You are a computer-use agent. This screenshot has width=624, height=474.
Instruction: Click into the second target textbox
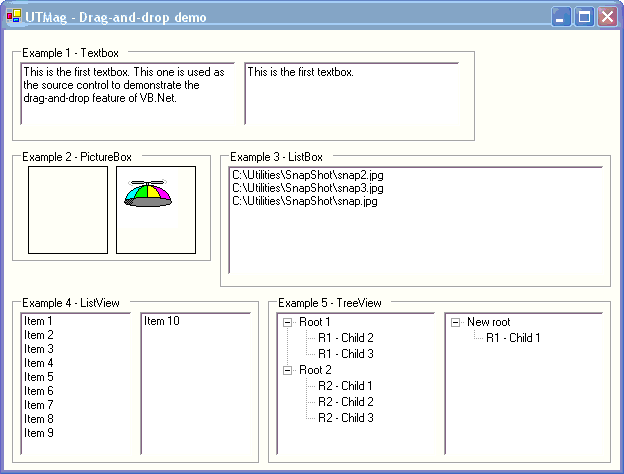[x=351, y=92]
